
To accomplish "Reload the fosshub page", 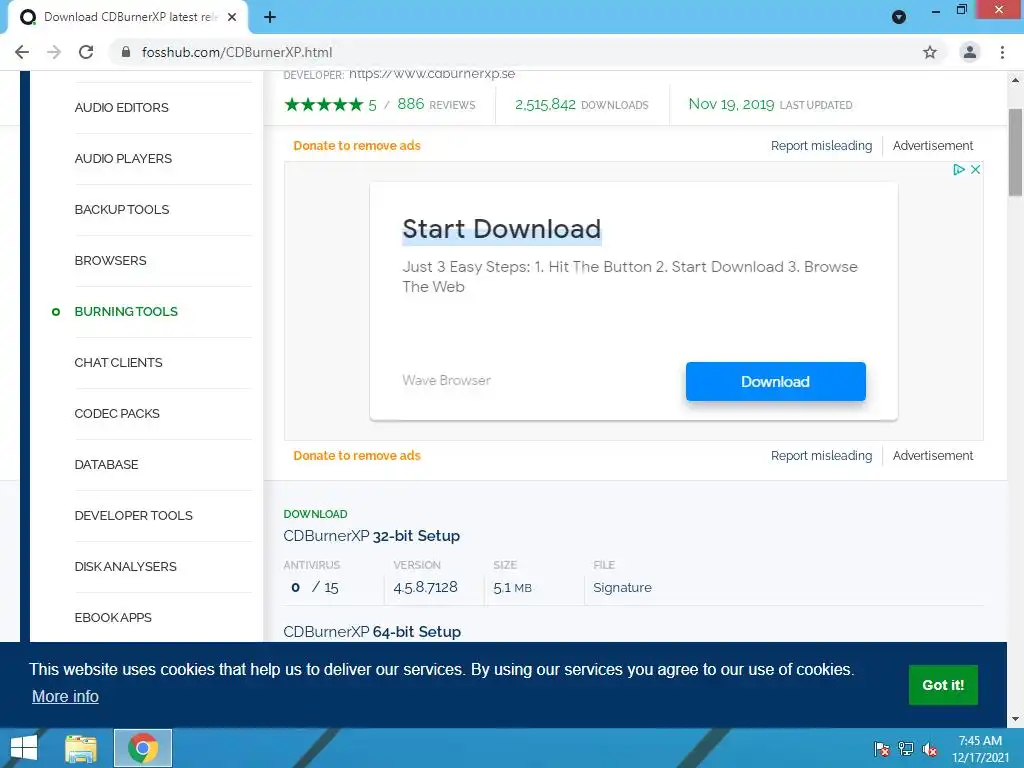I will pos(86,52).
